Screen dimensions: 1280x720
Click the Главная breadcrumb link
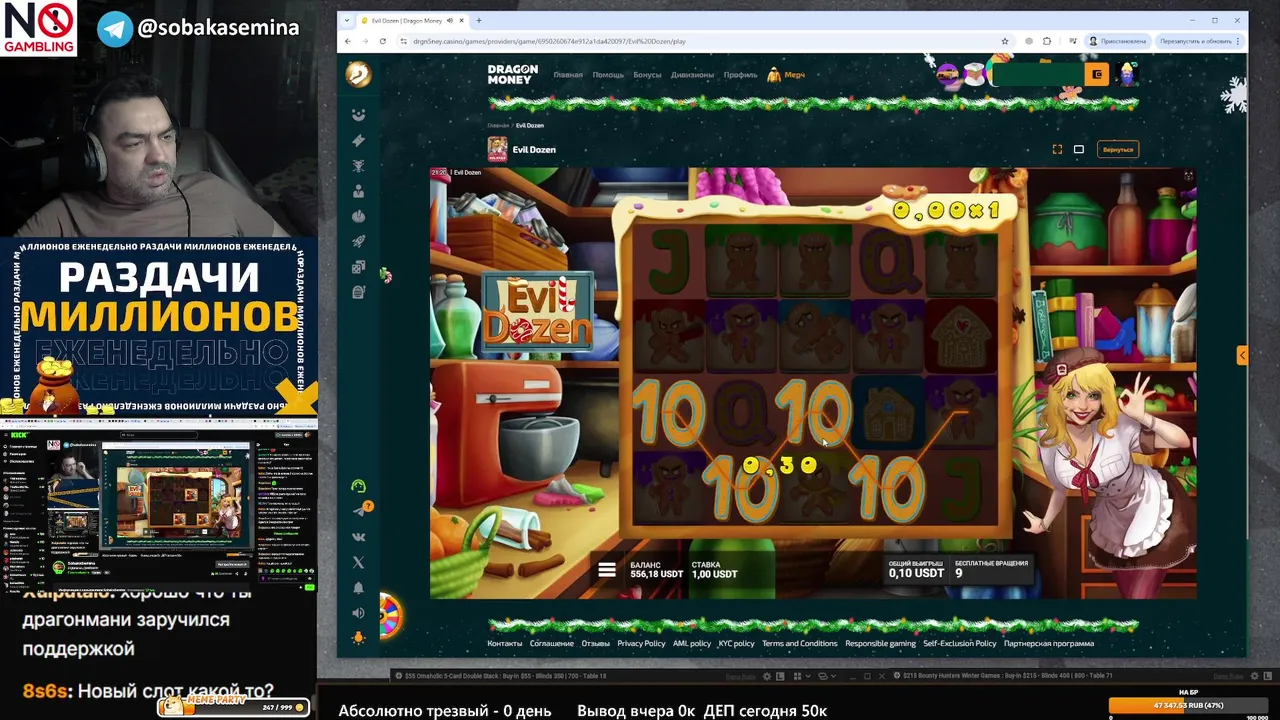[498, 126]
